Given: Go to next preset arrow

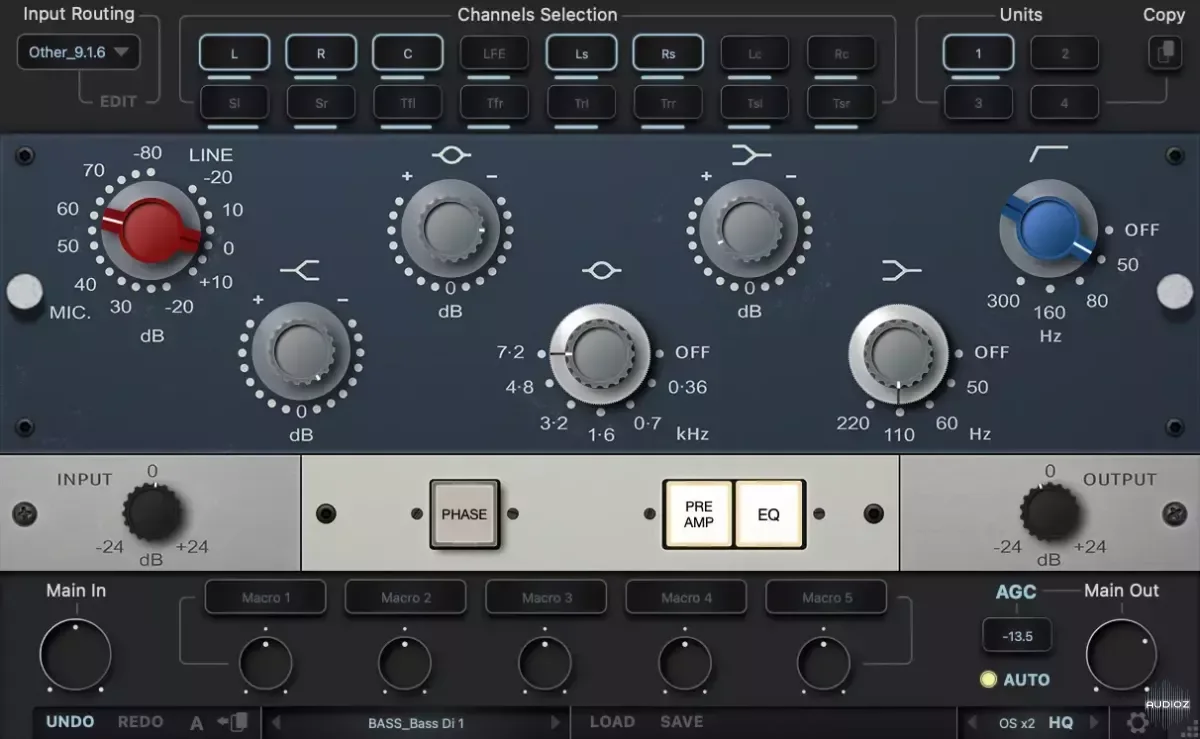Looking at the screenshot, I should click(x=556, y=723).
